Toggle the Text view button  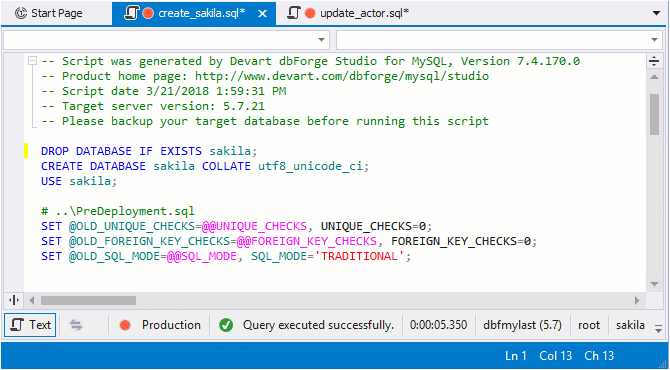[x=30, y=325]
